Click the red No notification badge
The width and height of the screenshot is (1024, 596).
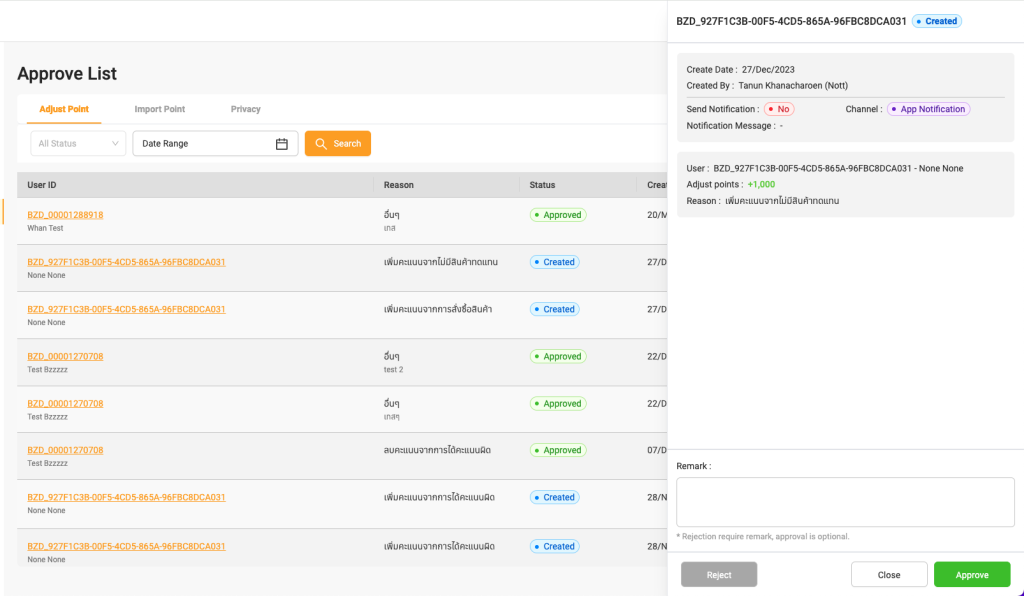779,109
